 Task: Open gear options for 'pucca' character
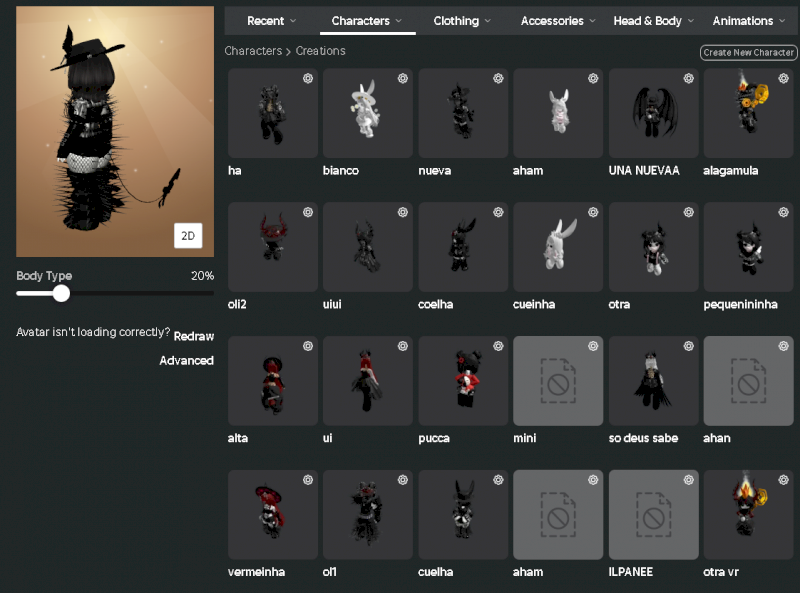point(498,346)
